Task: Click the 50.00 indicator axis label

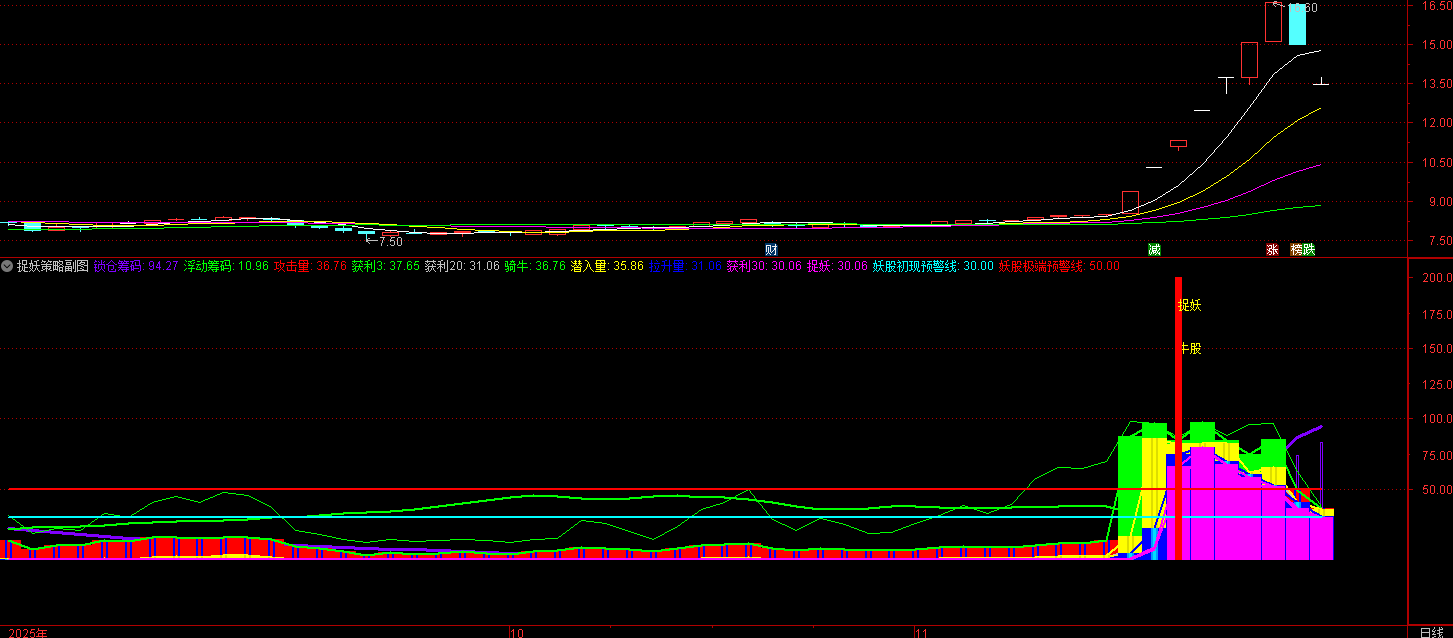Action: (x=1436, y=490)
